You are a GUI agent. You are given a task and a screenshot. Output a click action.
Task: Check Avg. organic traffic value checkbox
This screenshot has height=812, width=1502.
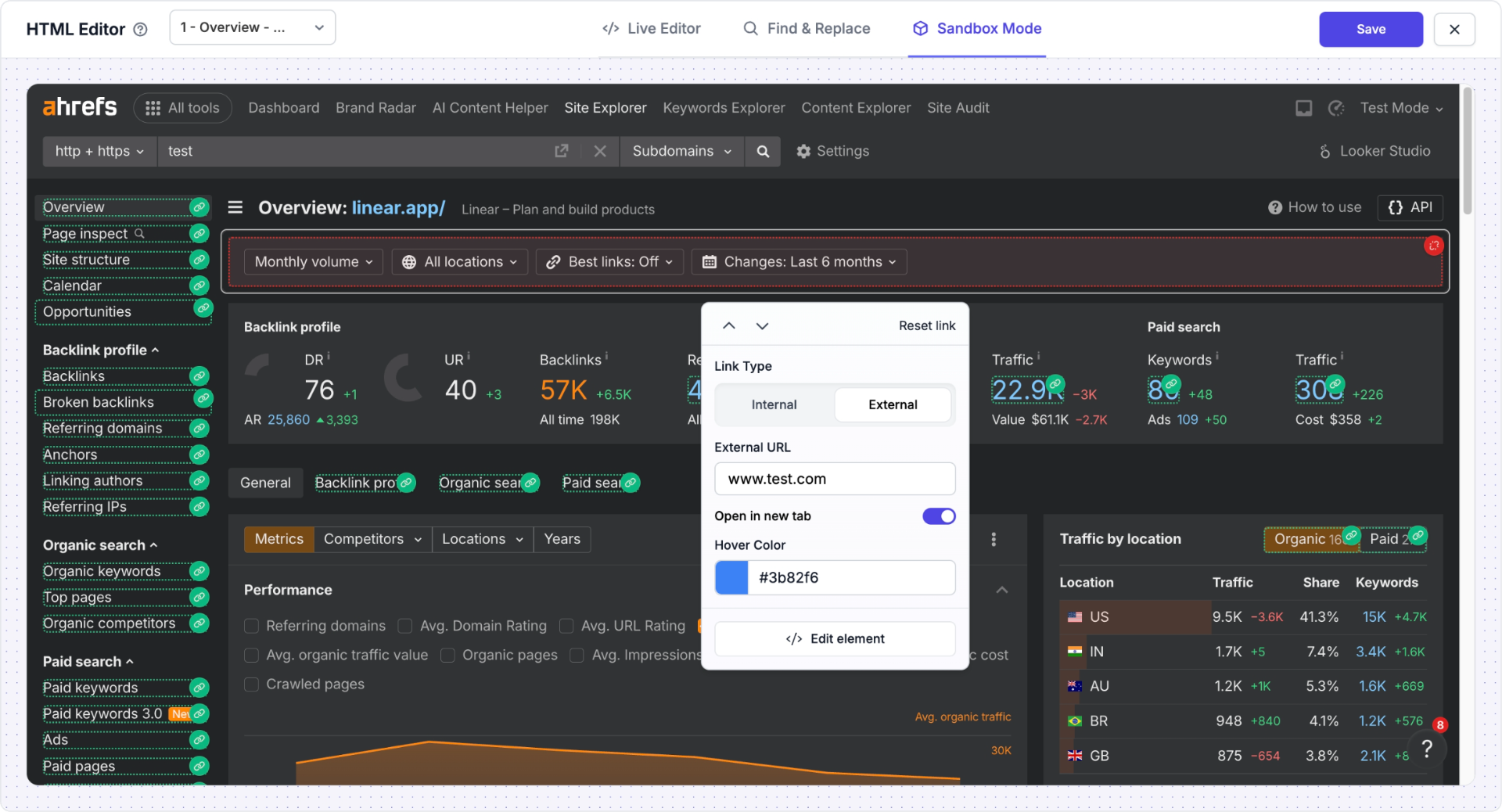tap(251, 656)
